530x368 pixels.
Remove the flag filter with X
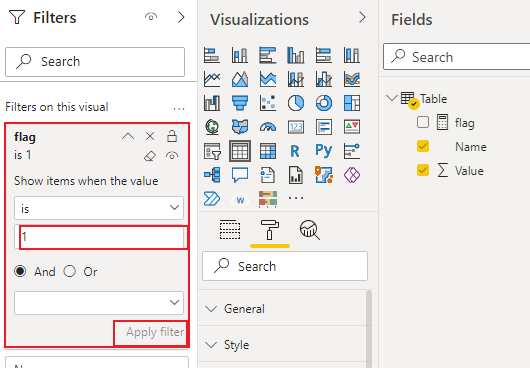pos(150,136)
